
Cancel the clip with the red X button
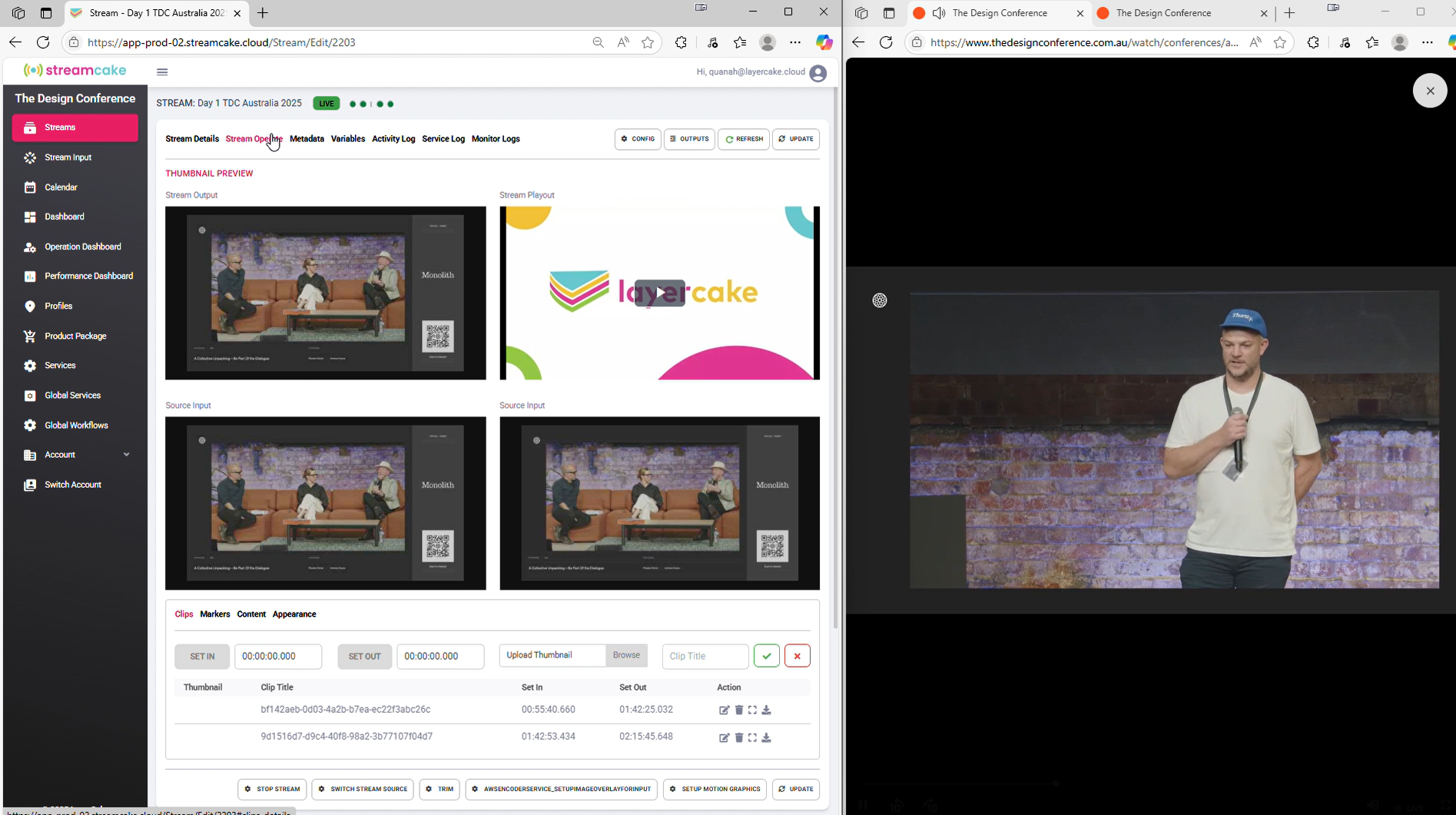point(797,656)
